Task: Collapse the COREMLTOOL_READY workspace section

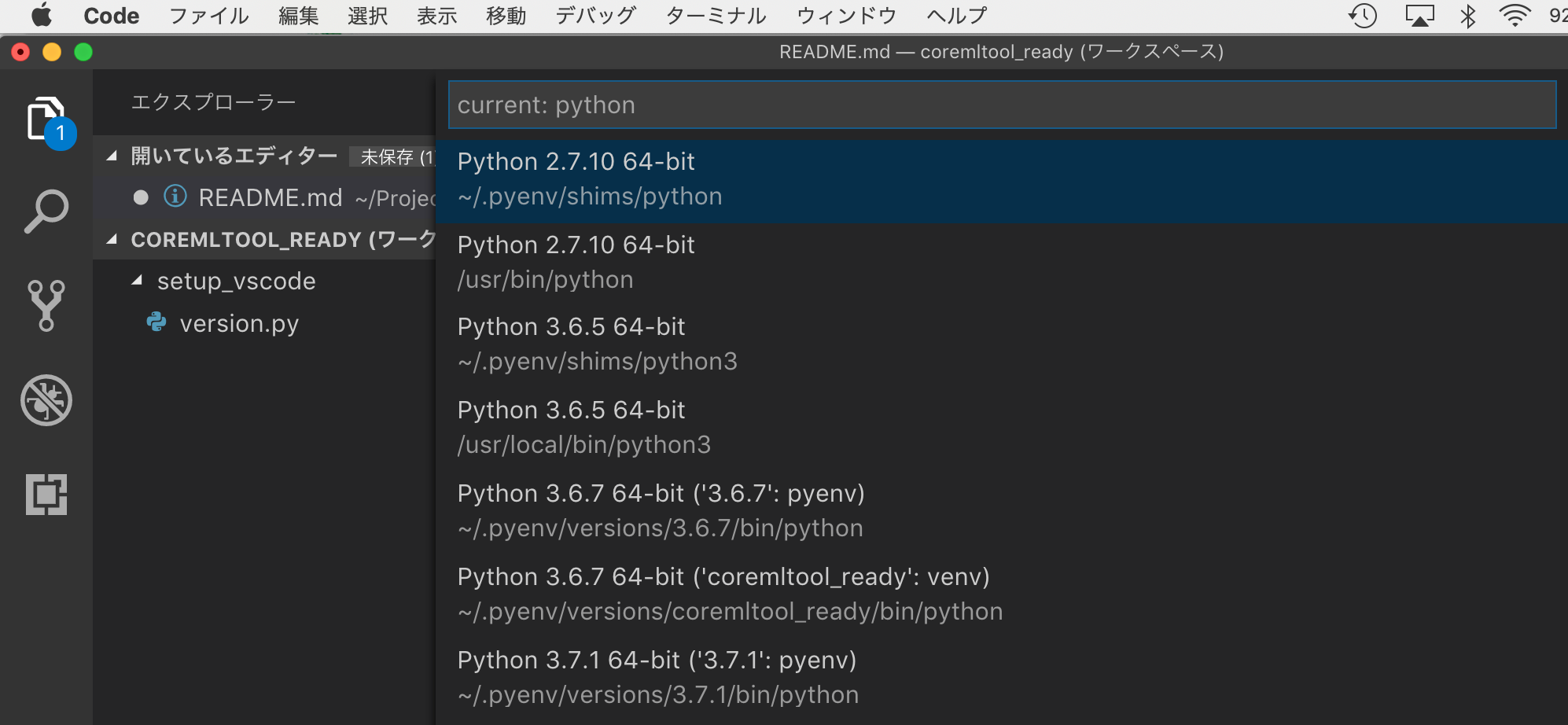Action: pyautogui.click(x=112, y=239)
